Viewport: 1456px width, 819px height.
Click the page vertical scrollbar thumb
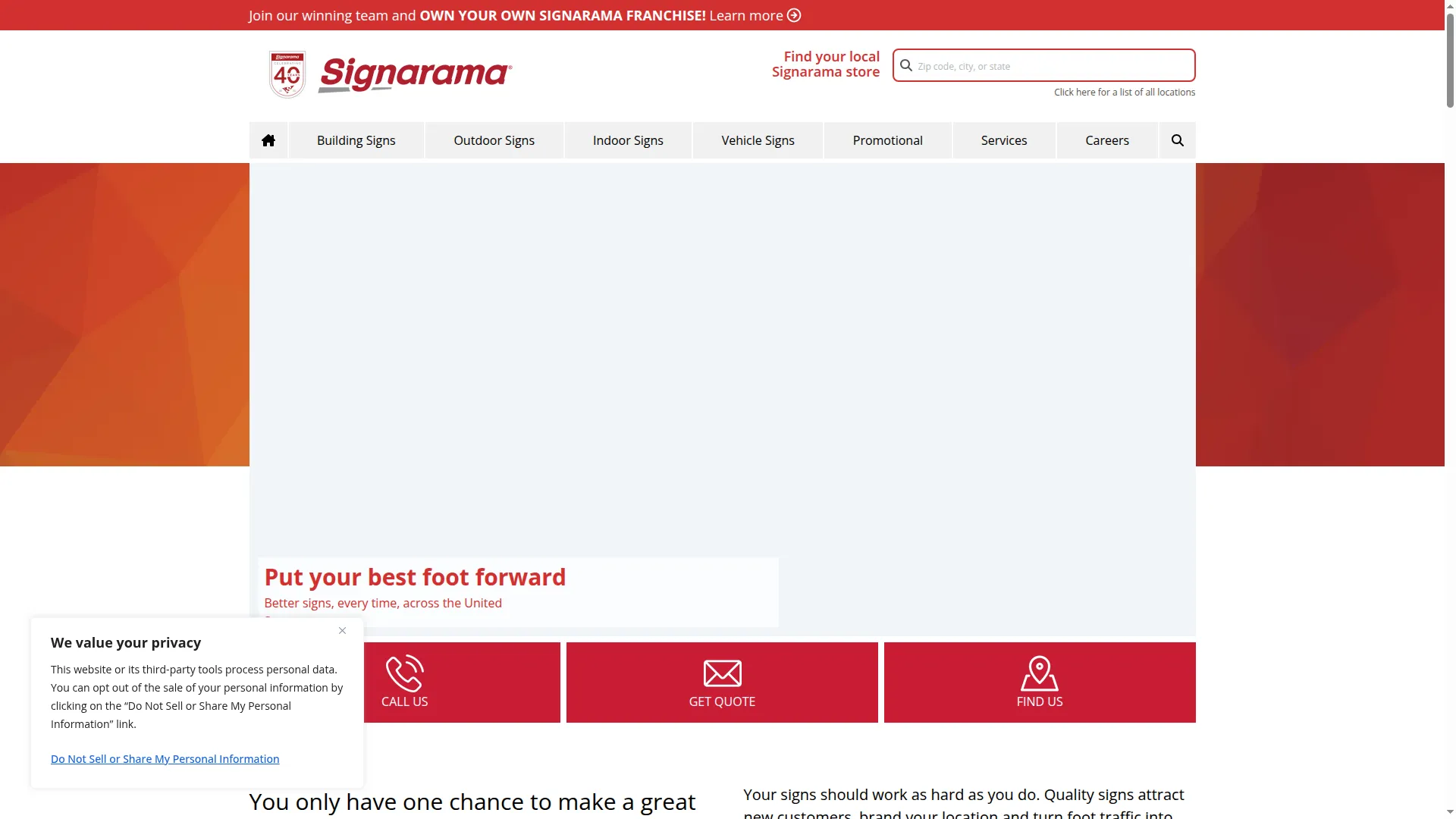point(1450,59)
